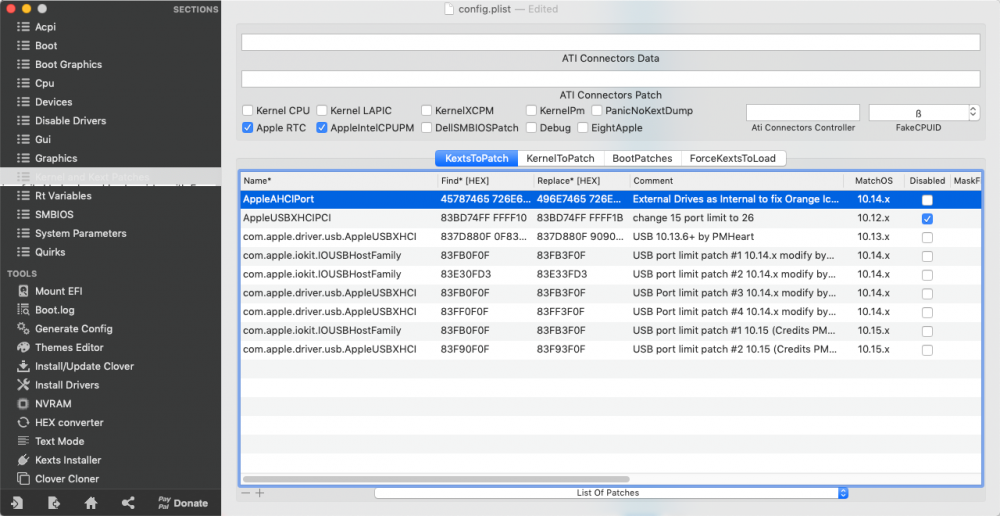Screen dimensions: 1000x516
Task: Toggle Disabled checkbox for AppleUSBXHCIPCI row
Action: pos(927,219)
